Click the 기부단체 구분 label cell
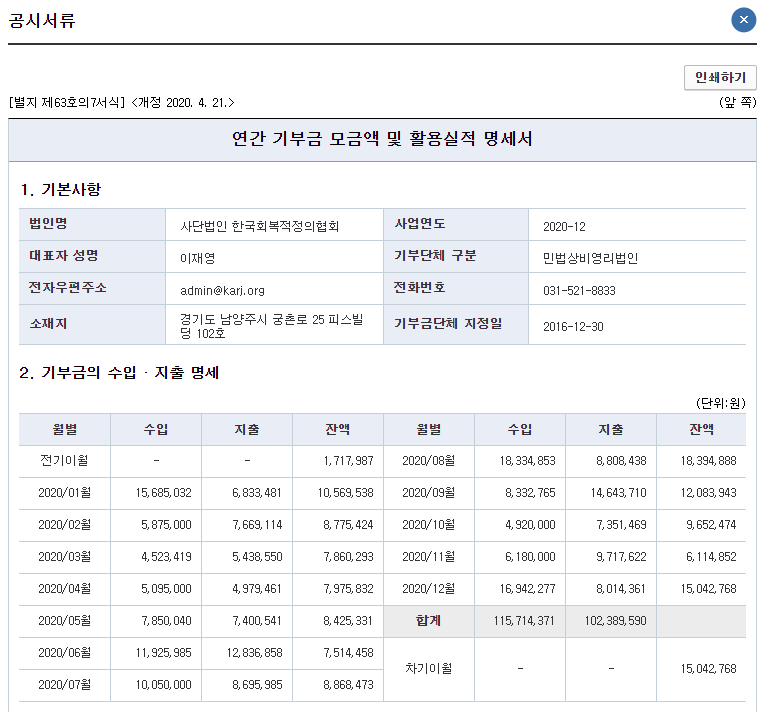 click(x=456, y=256)
